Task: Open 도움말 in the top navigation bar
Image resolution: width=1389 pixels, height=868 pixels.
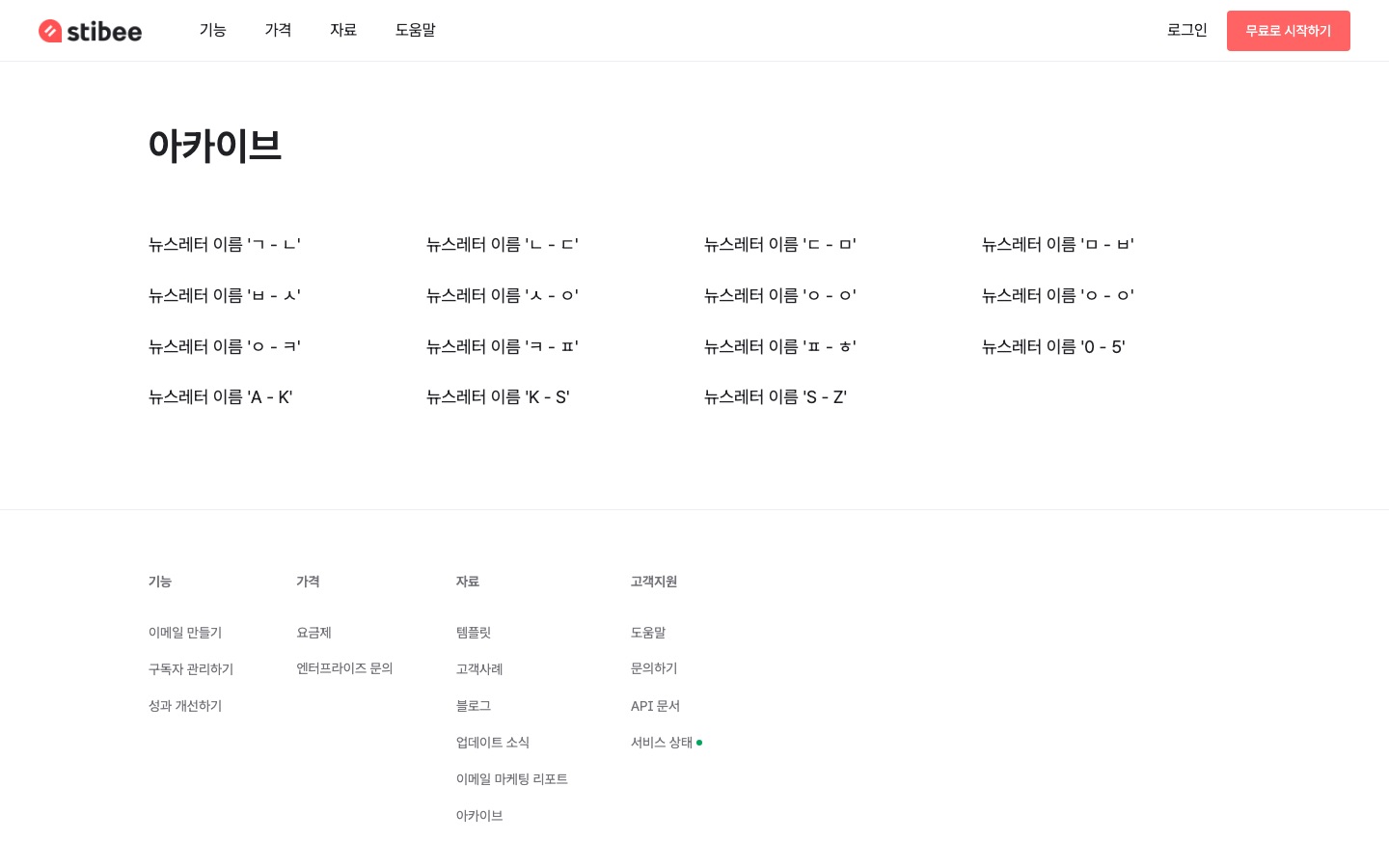Action: tap(416, 30)
